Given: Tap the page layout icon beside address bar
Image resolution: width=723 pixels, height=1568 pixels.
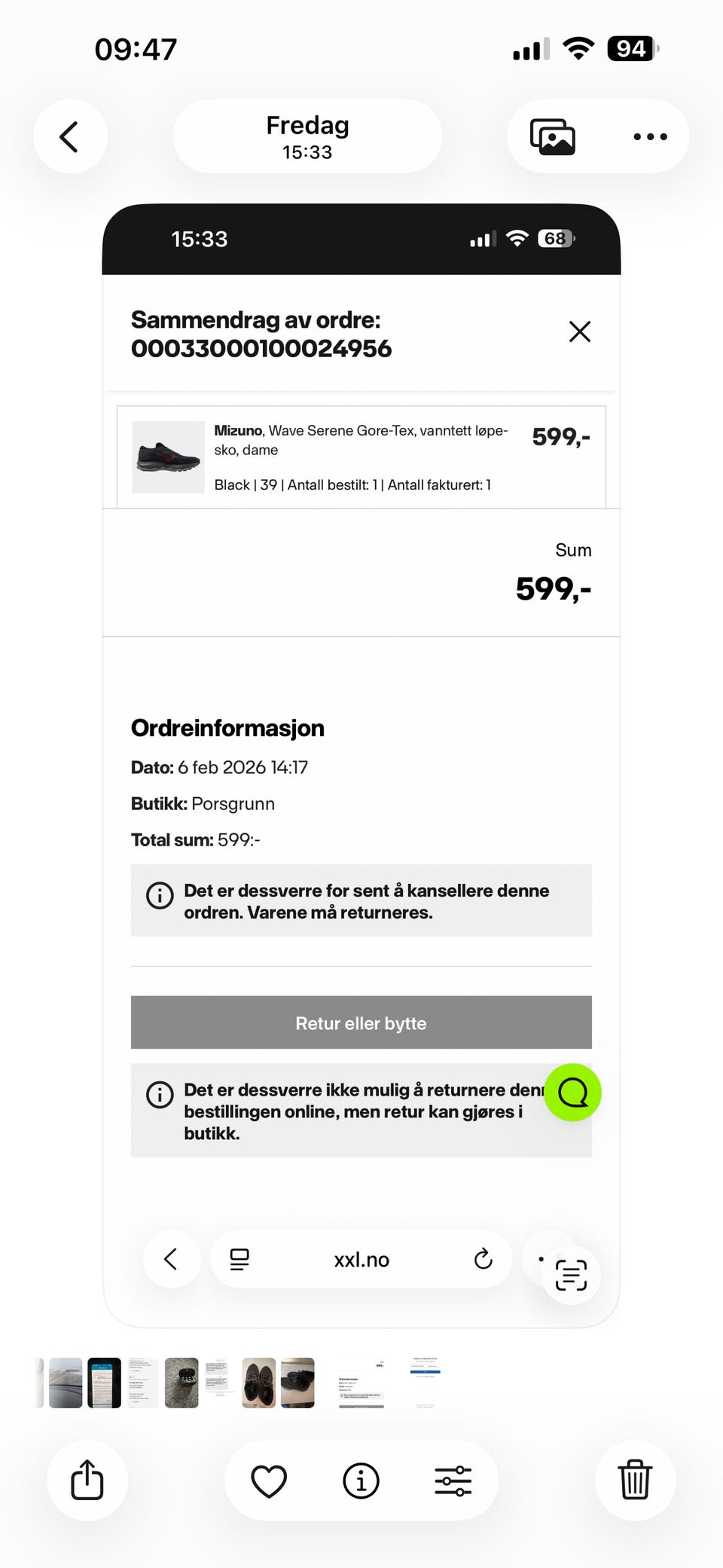Looking at the screenshot, I should point(239,1259).
